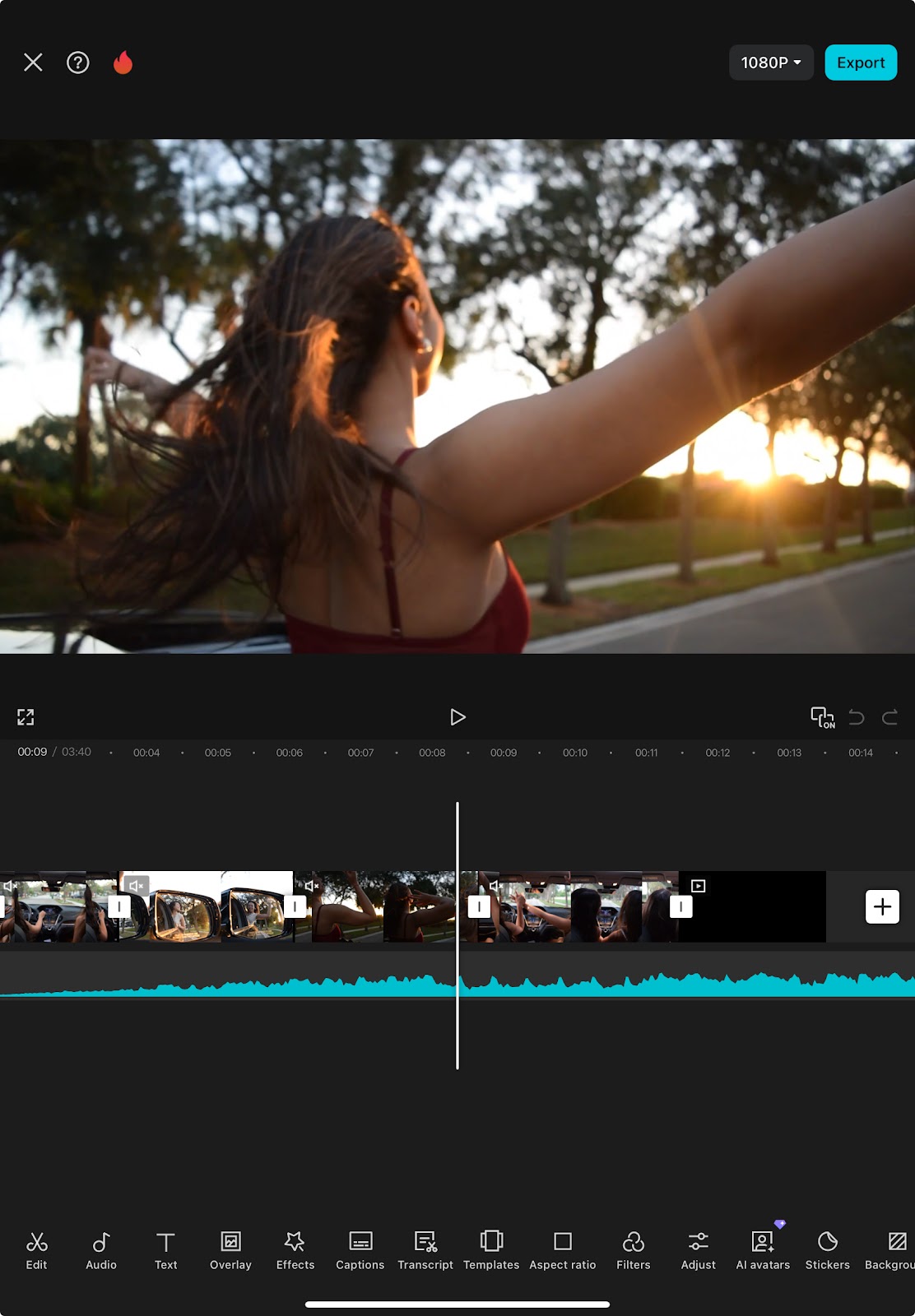Toggle mute on the side-mirror clip
The width and height of the screenshot is (915, 1316).
tap(137, 886)
